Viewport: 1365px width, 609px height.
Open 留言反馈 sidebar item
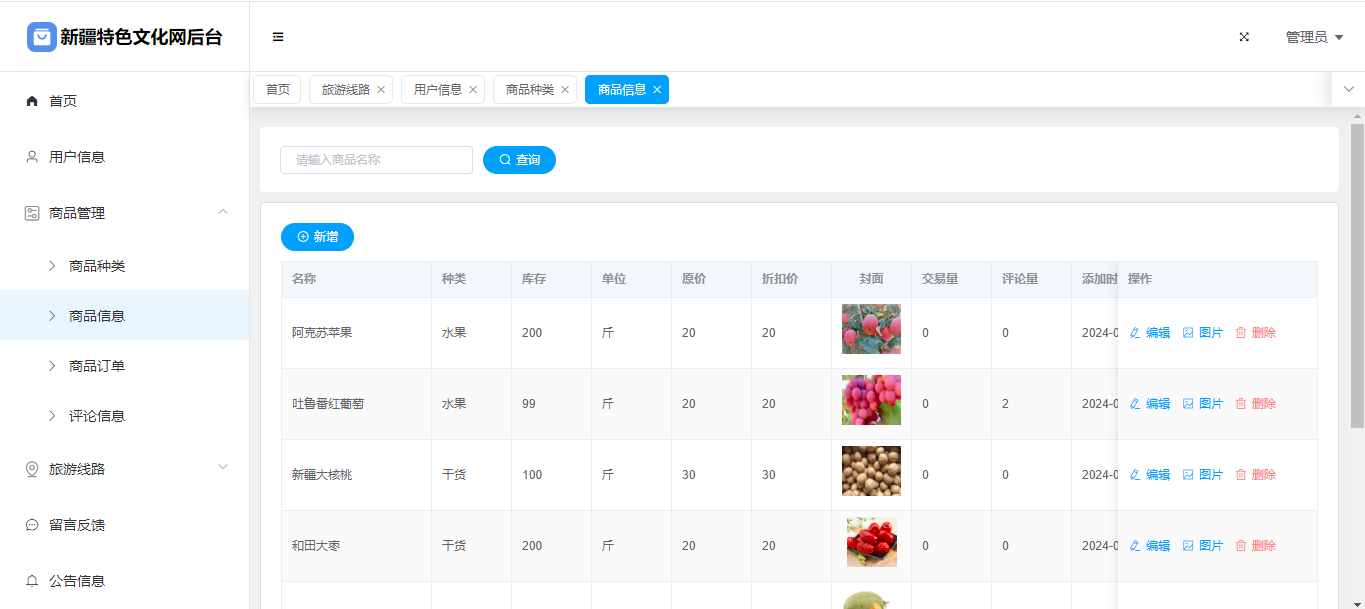pyautogui.click(x=125, y=525)
